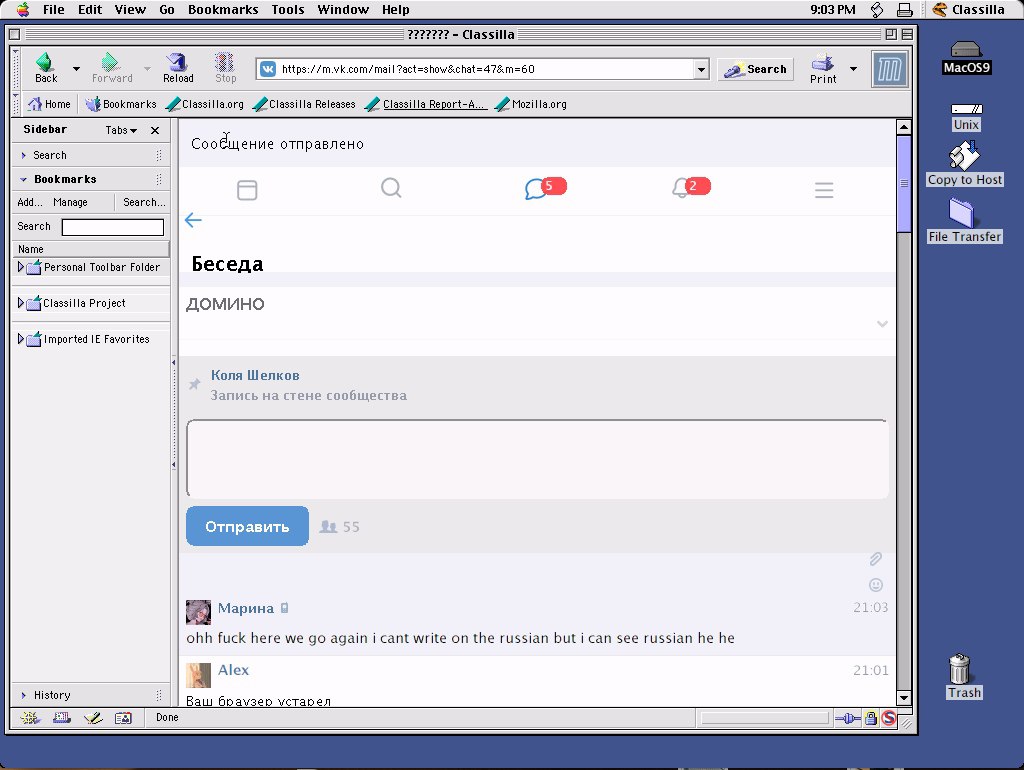The height and width of the screenshot is (770, 1024).
Task: Click the Отправить send button
Action: point(247,526)
